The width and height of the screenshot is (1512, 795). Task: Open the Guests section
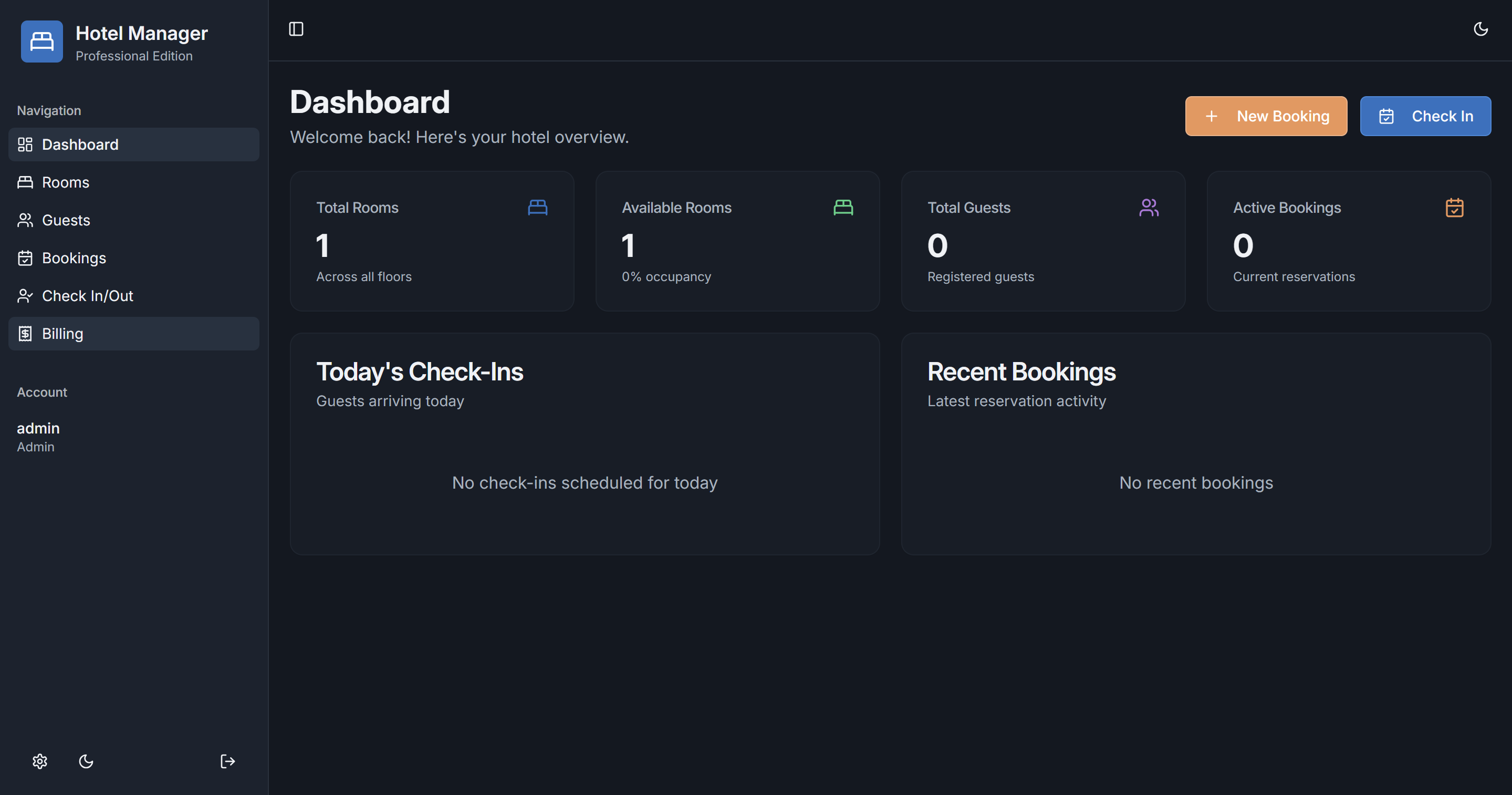[66, 220]
